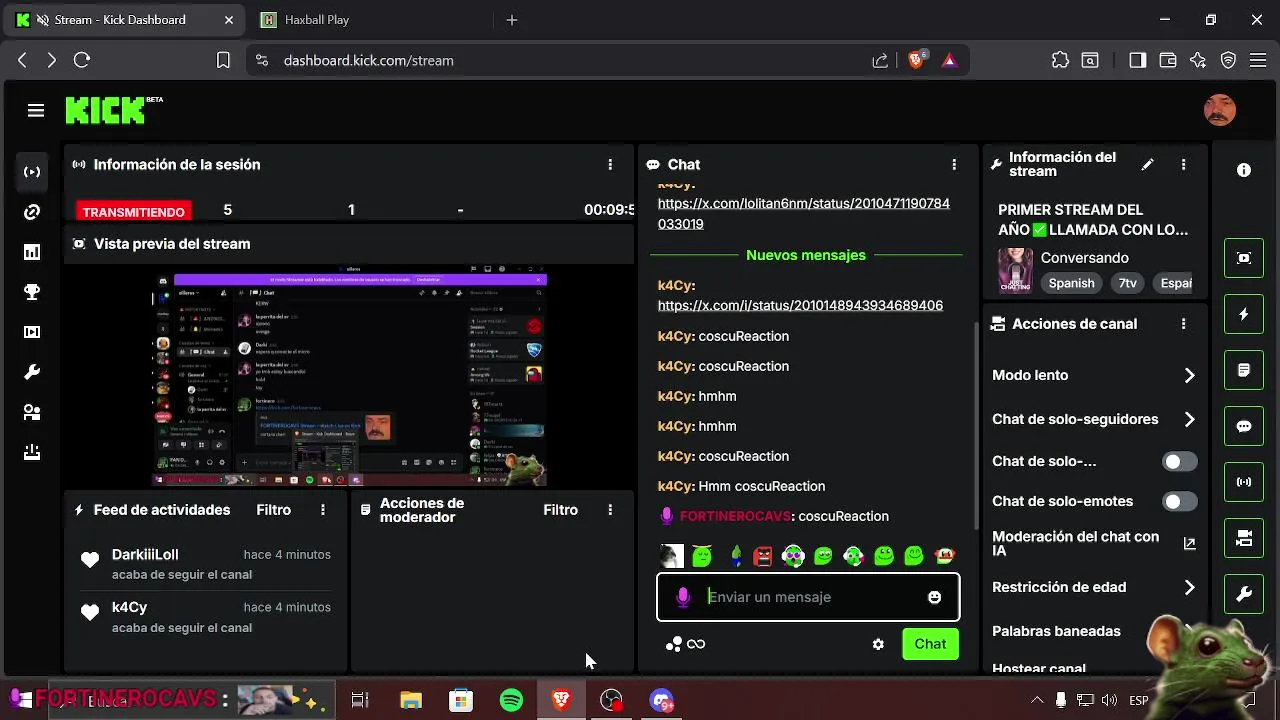Click the stream preview thumbnail
The height and width of the screenshot is (720, 1280).
coord(350,375)
